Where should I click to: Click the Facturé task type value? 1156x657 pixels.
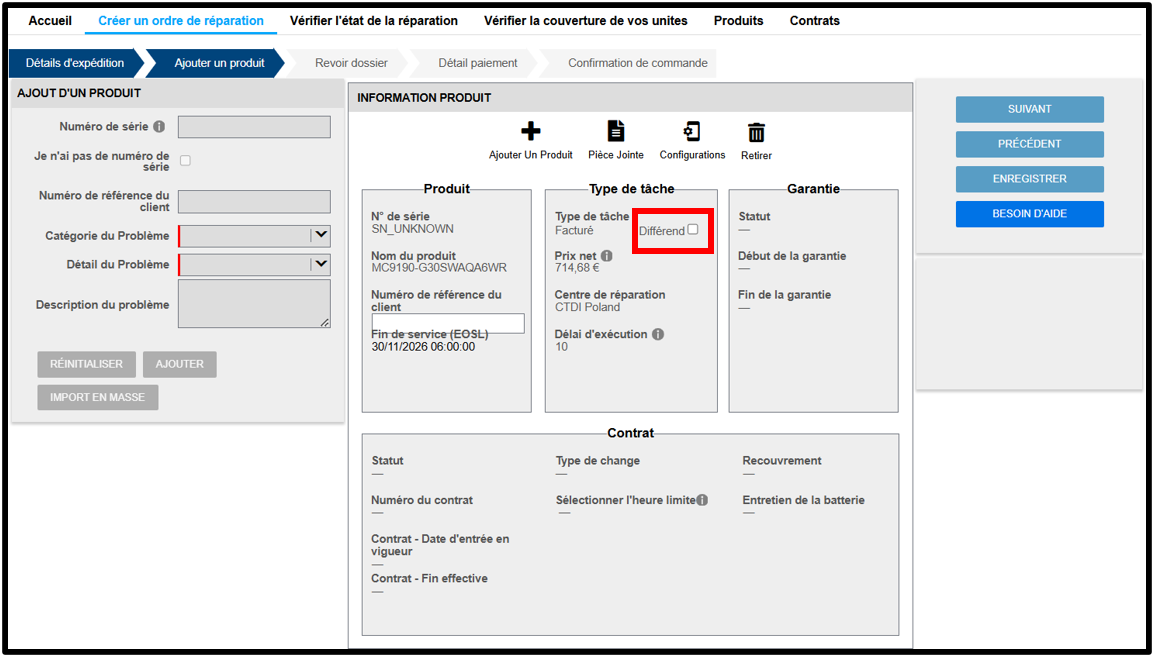pos(574,230)
